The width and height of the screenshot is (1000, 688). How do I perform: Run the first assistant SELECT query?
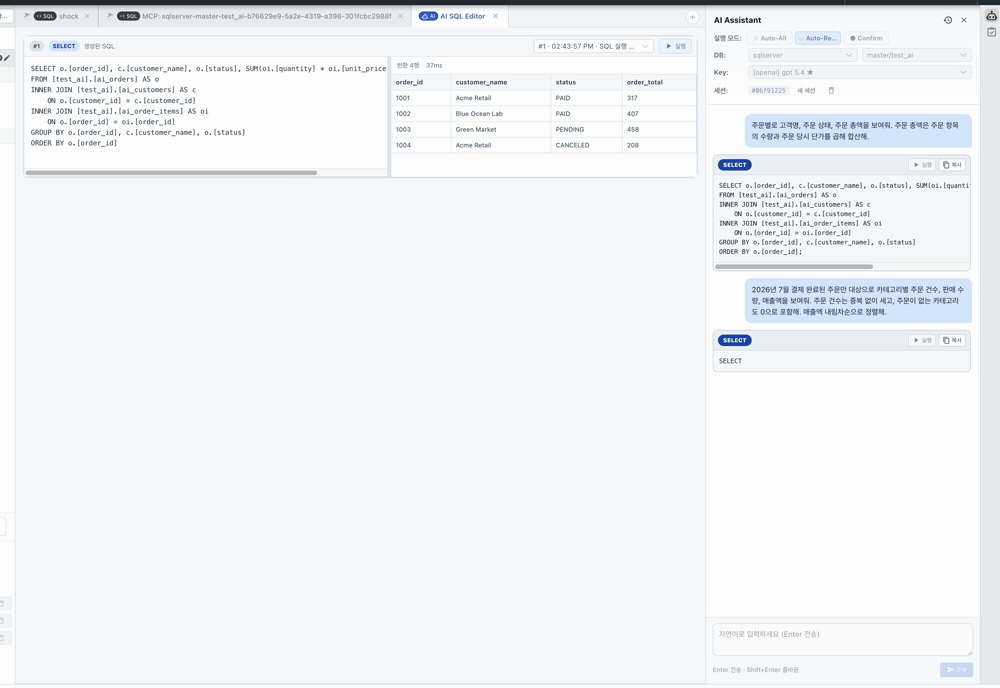[x=922, y=165]
